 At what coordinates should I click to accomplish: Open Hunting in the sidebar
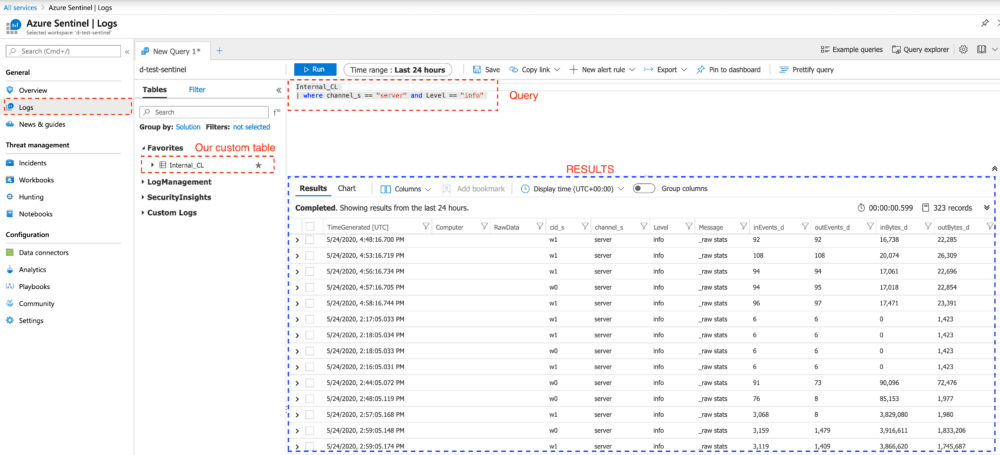(31, 197)
